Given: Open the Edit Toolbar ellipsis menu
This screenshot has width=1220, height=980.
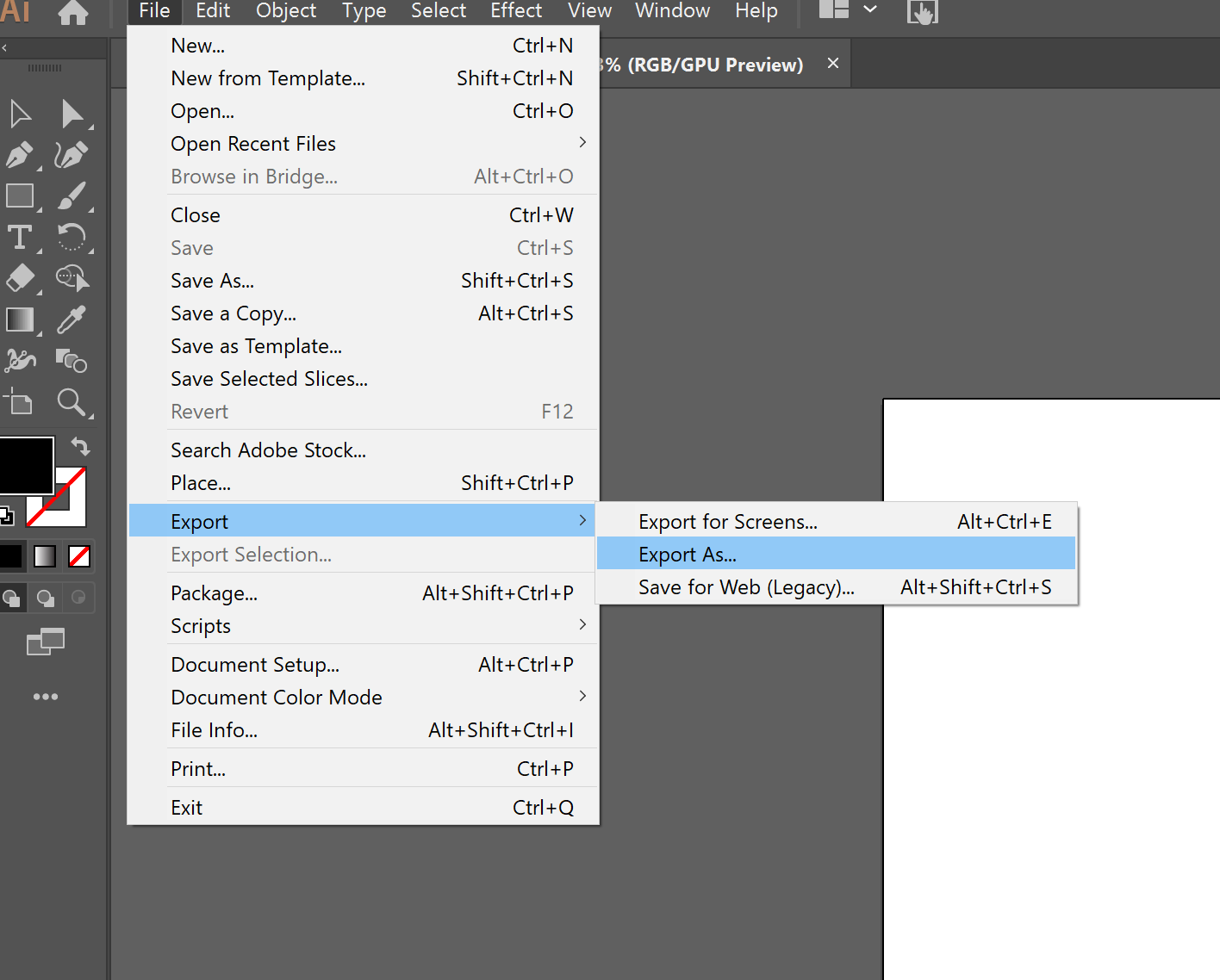Looking at the screenshot, I should click(46, 697).
